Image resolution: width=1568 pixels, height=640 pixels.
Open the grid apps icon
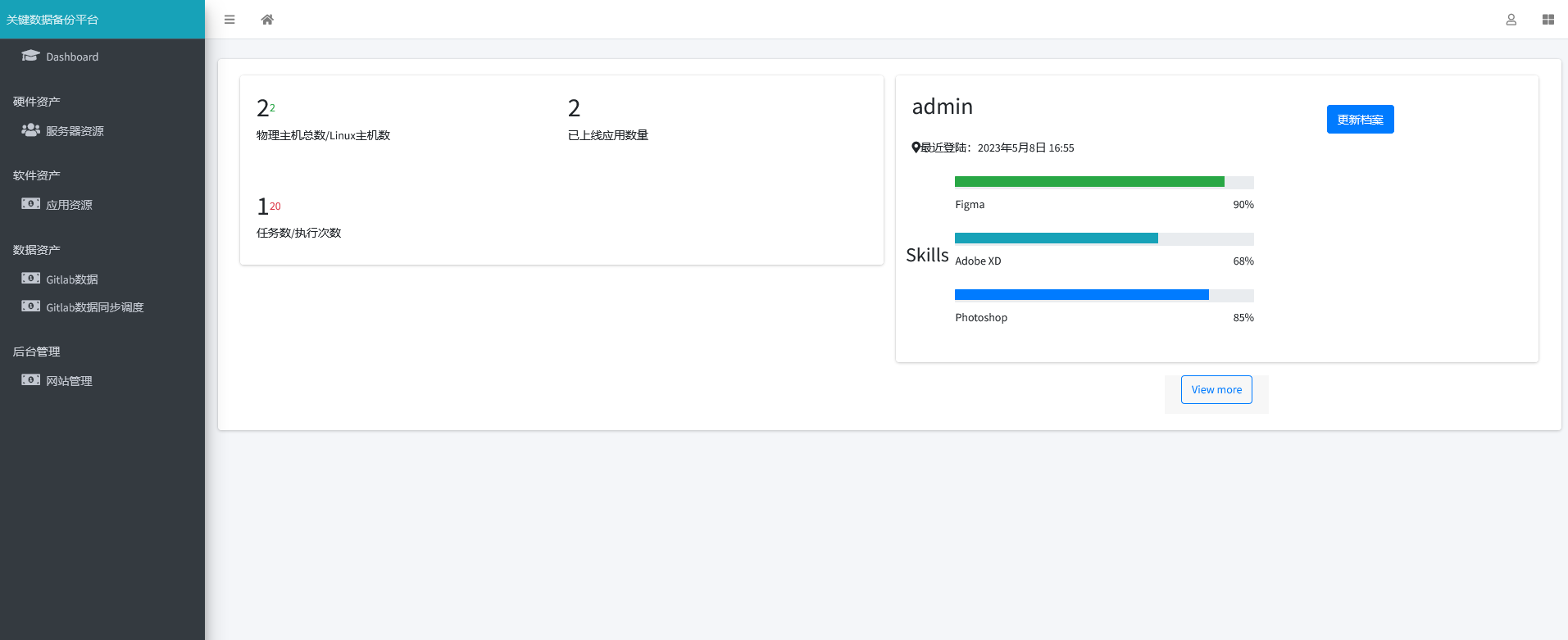[1548, 20]
